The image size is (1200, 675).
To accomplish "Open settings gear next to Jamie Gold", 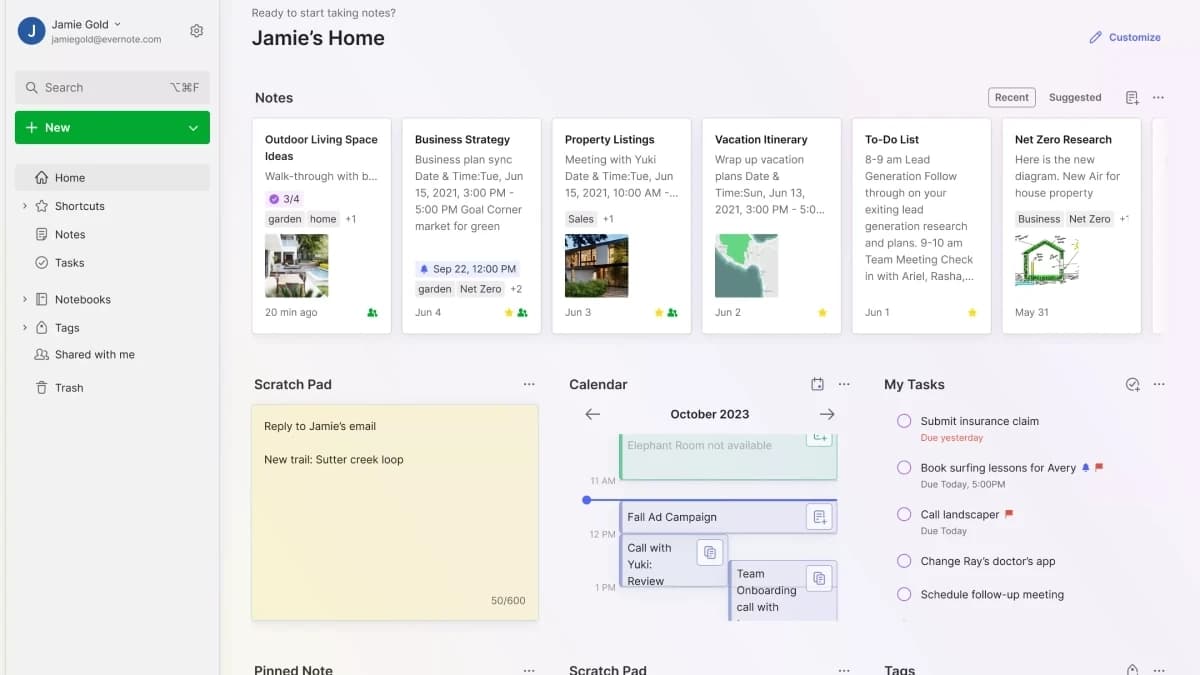I will click(x=197, y=31).
